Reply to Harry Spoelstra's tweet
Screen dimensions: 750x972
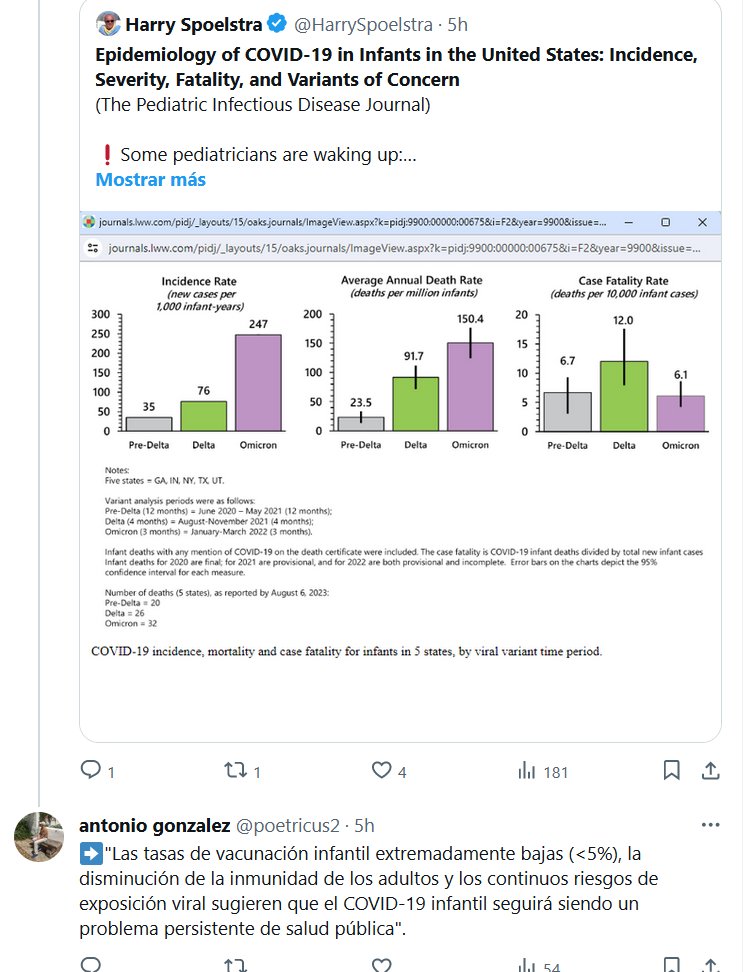click(91, 770)
